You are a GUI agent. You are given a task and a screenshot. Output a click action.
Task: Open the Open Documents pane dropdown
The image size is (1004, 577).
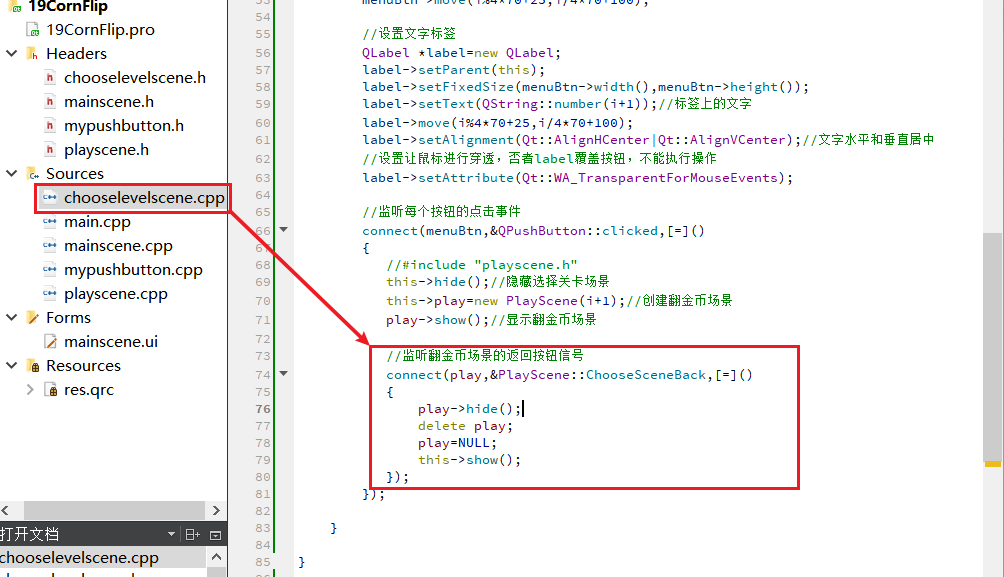click(x=171, y=534)
